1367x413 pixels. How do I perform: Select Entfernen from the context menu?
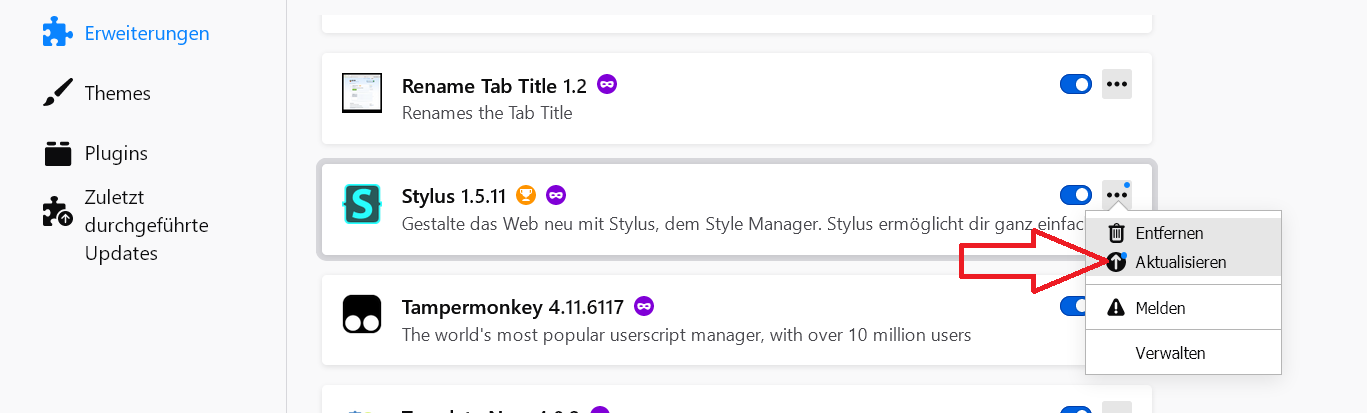coord(1169,233)
